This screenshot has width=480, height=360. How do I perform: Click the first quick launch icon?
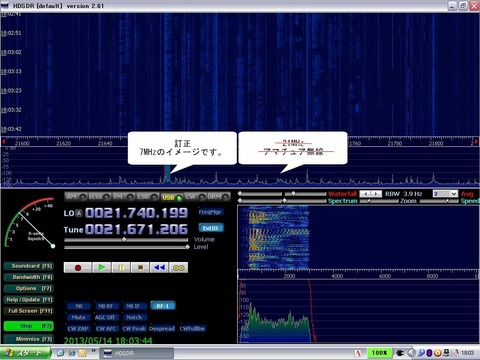(x=61, y=353)
